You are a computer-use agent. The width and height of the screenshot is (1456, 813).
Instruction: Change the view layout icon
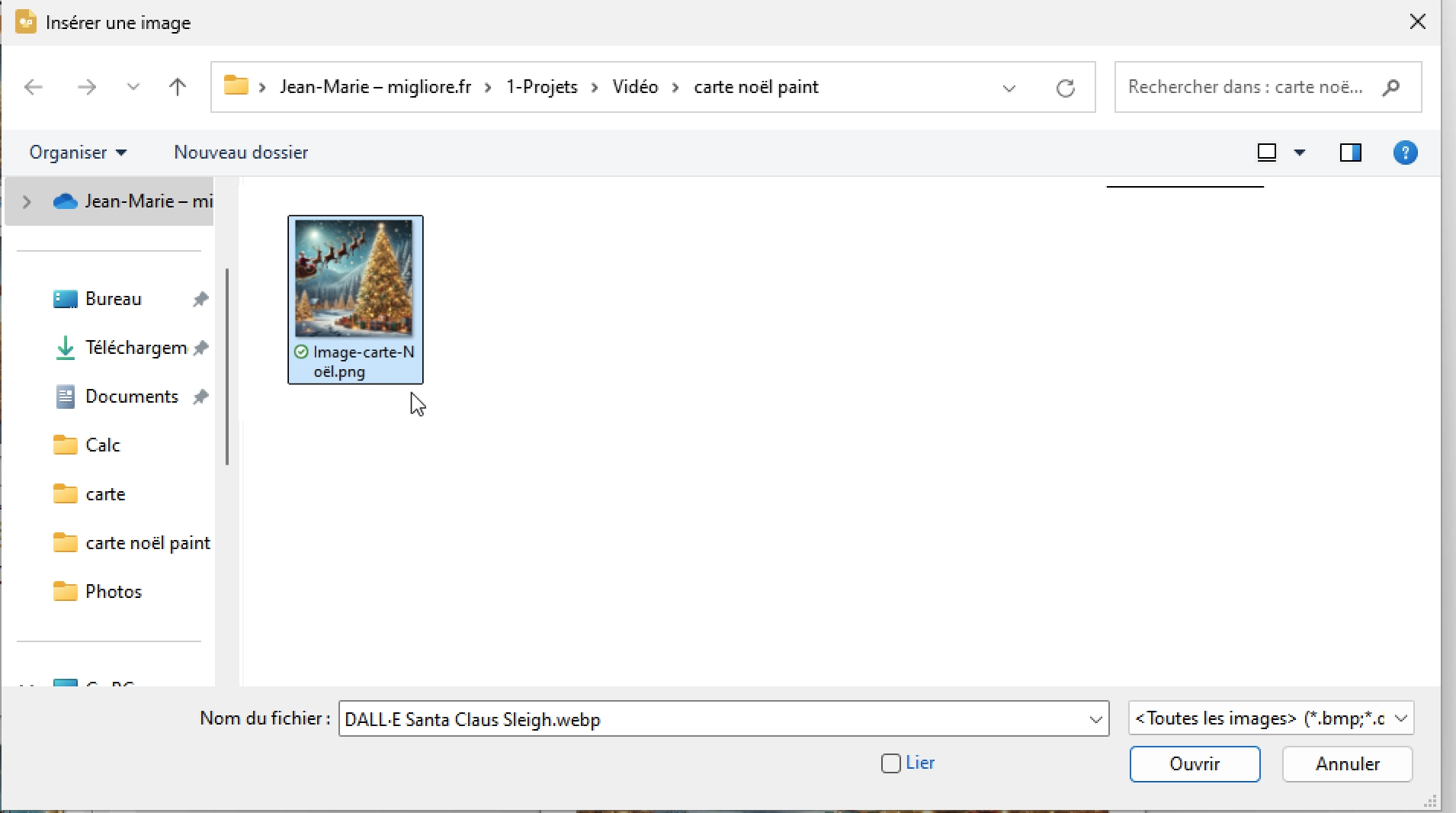coord(1267,153)
